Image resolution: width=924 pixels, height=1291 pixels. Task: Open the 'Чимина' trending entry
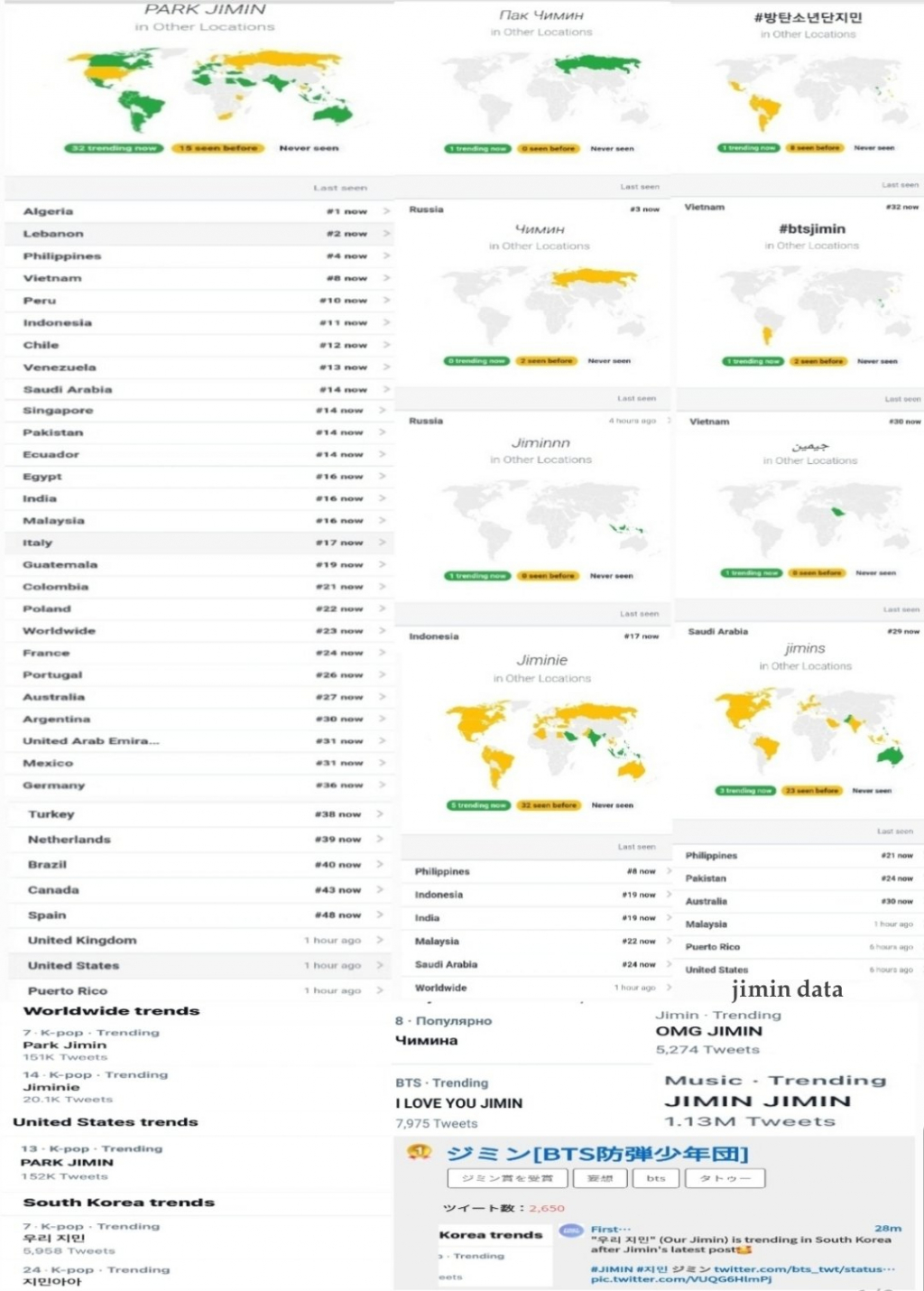click(427, 1040)
